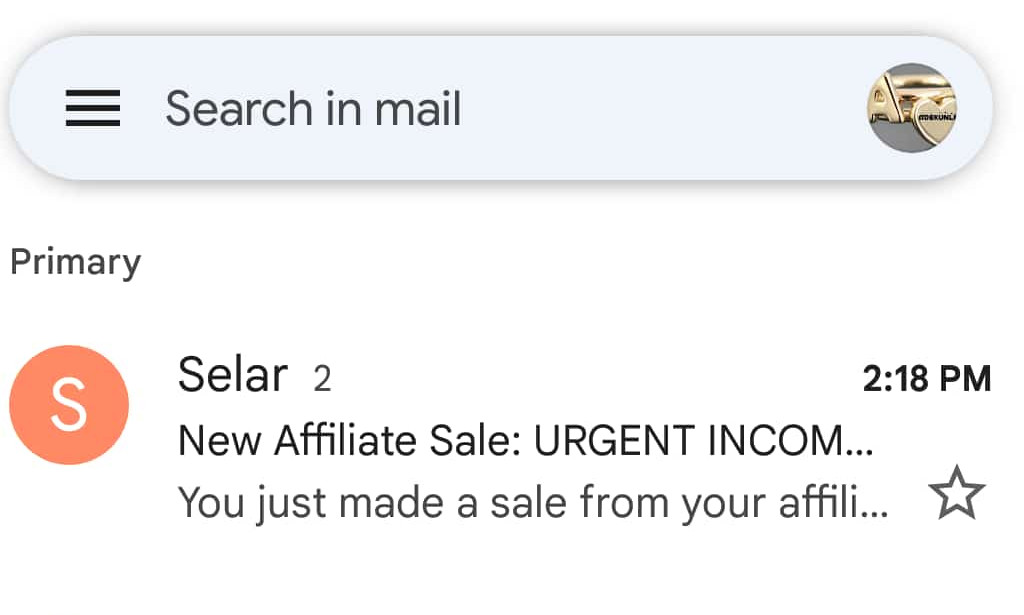Open the navigation menu via hamburger icon
Image resolution: width=1024 pixels, height=615 pixels.
coord(94,109)
